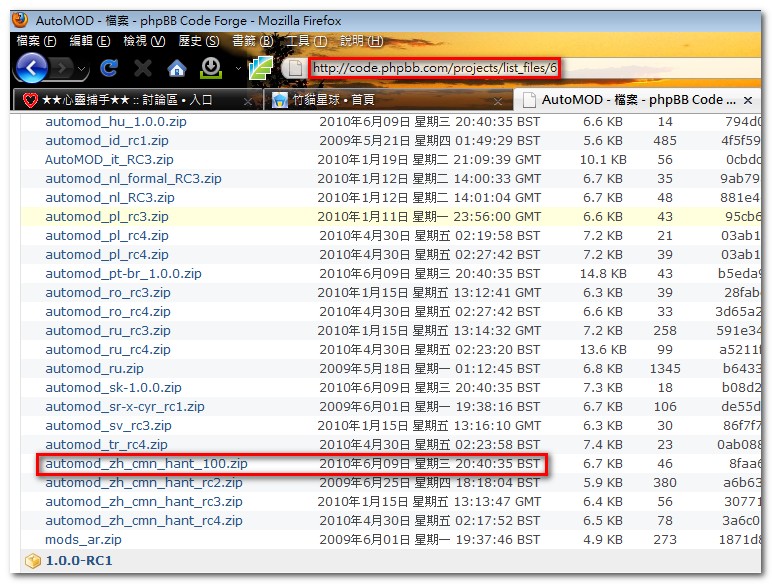The width and height of the screenshot is (772, 584).
Task: Open the 編輯 (E) menu
Action: click(90, 41)
